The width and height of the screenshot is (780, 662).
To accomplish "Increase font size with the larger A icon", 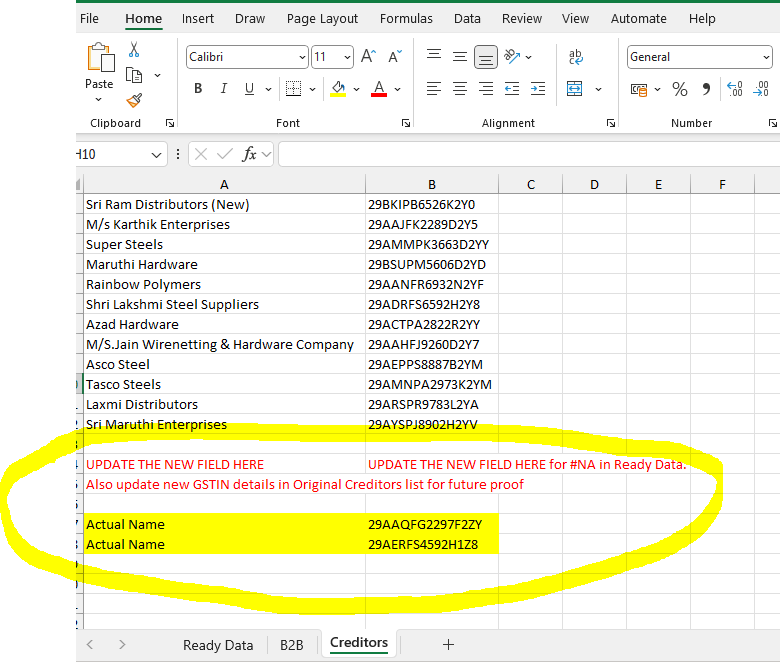I will coord(368,57).
